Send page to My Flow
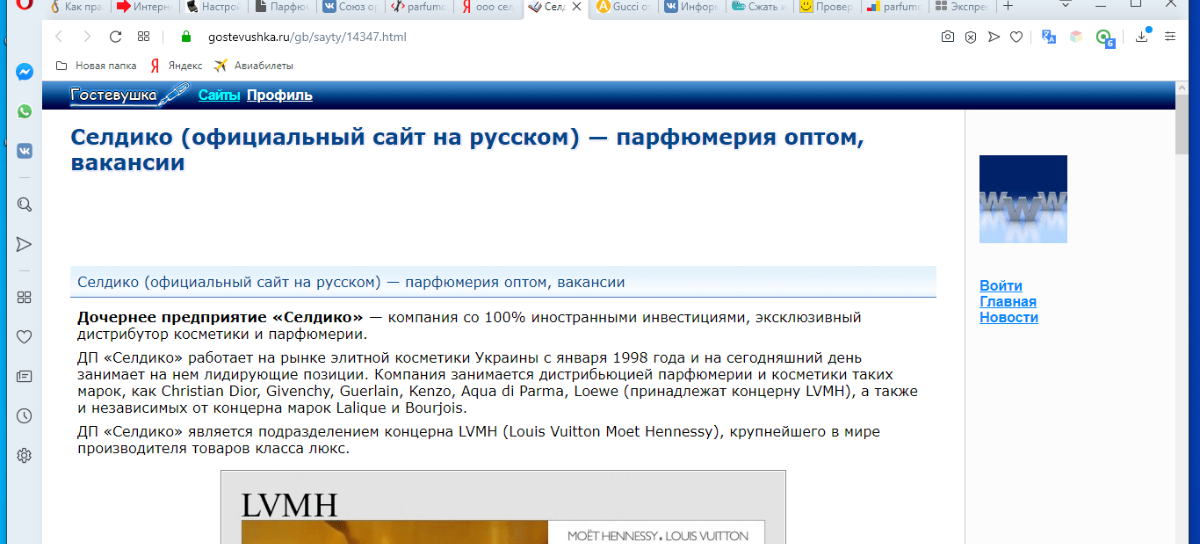The height and width of the screenshot is (544, 1200). coord(993,37)
